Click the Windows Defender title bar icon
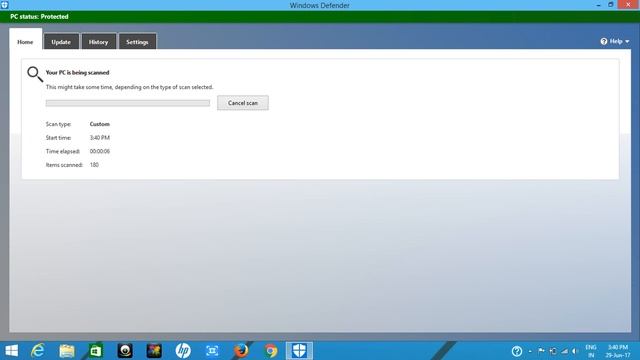This screenshot has width=640, height=360. coord(4,5)
